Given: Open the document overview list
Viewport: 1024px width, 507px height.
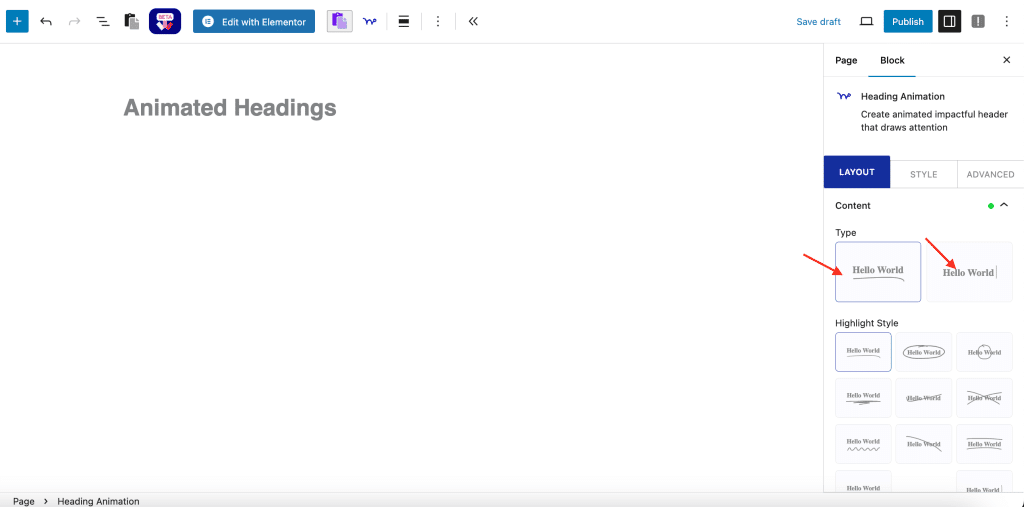Looking at the screenshot, I should coord(103,22).
